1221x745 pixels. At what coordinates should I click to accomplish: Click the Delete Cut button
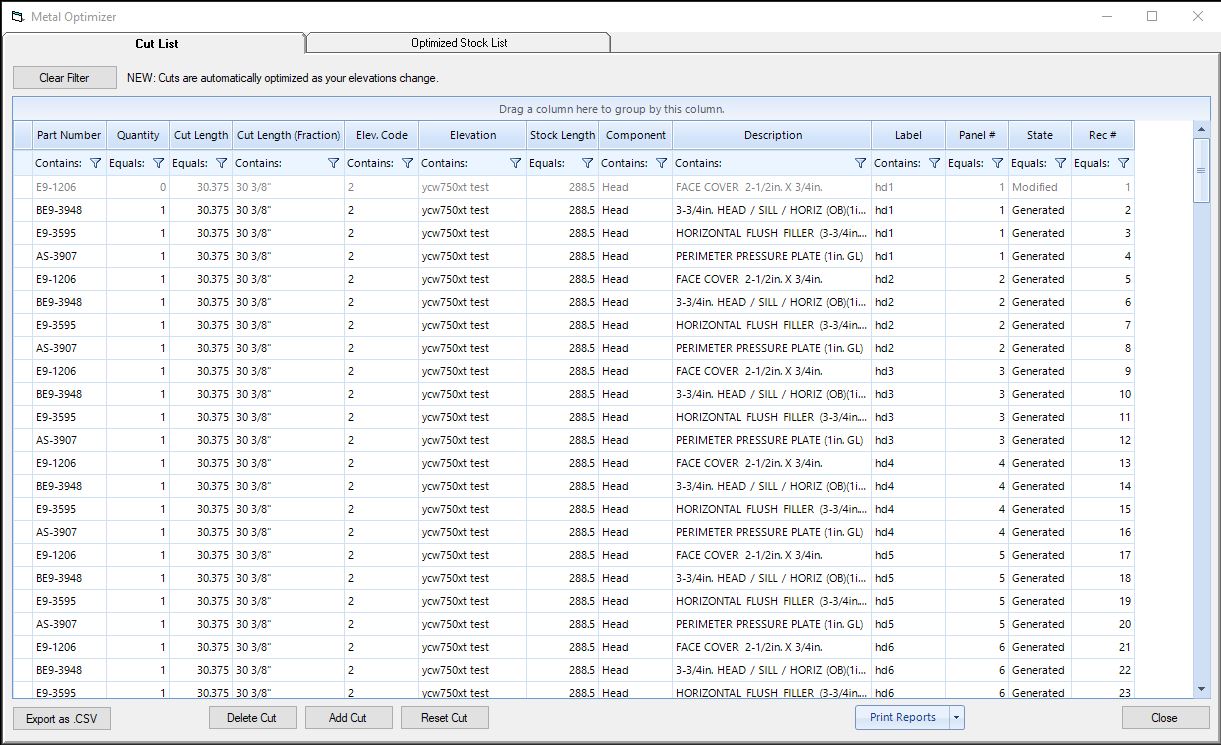252,718
